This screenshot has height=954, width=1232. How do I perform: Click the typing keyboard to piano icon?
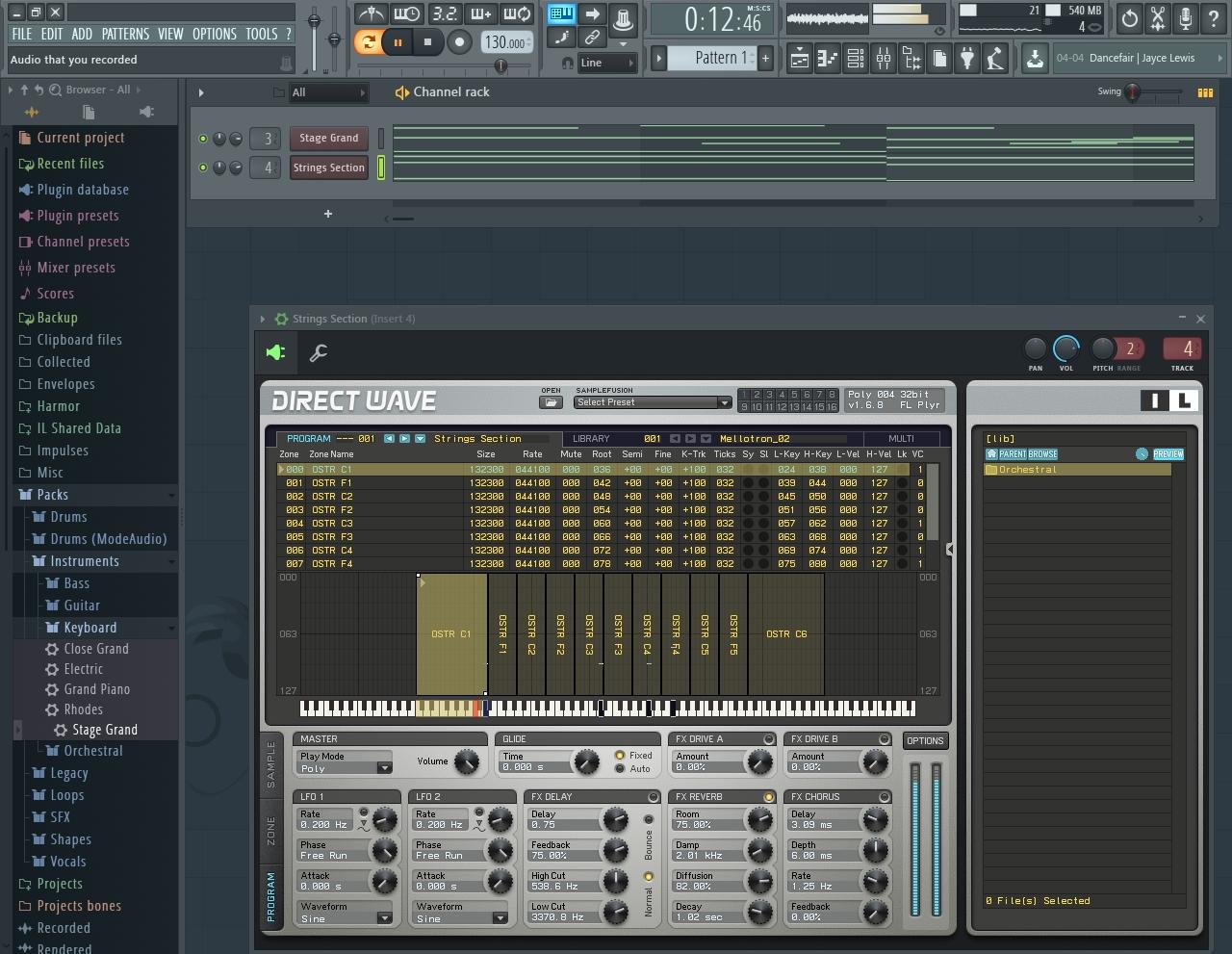pos(561,13)
